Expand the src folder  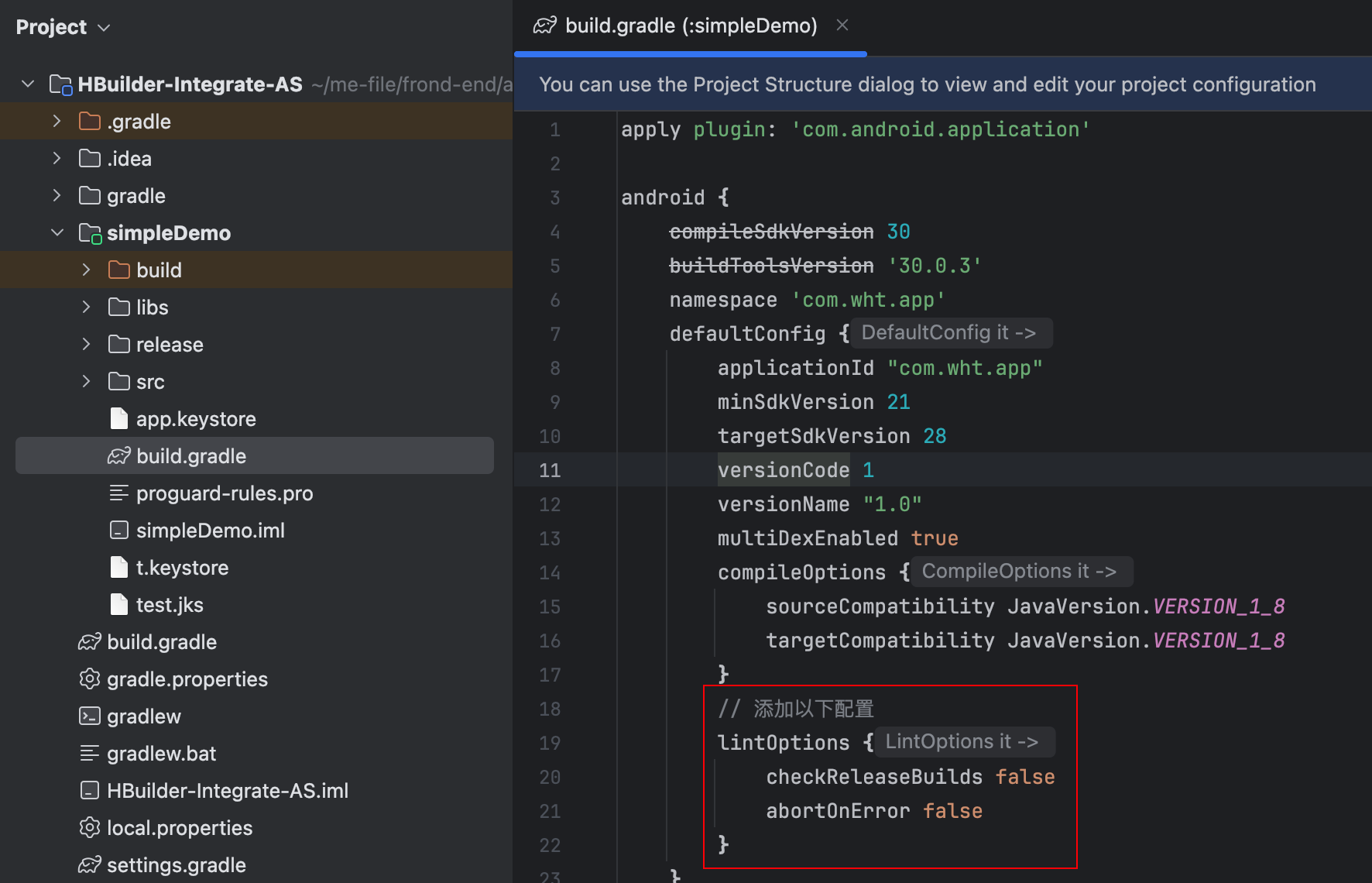[85, 381]
